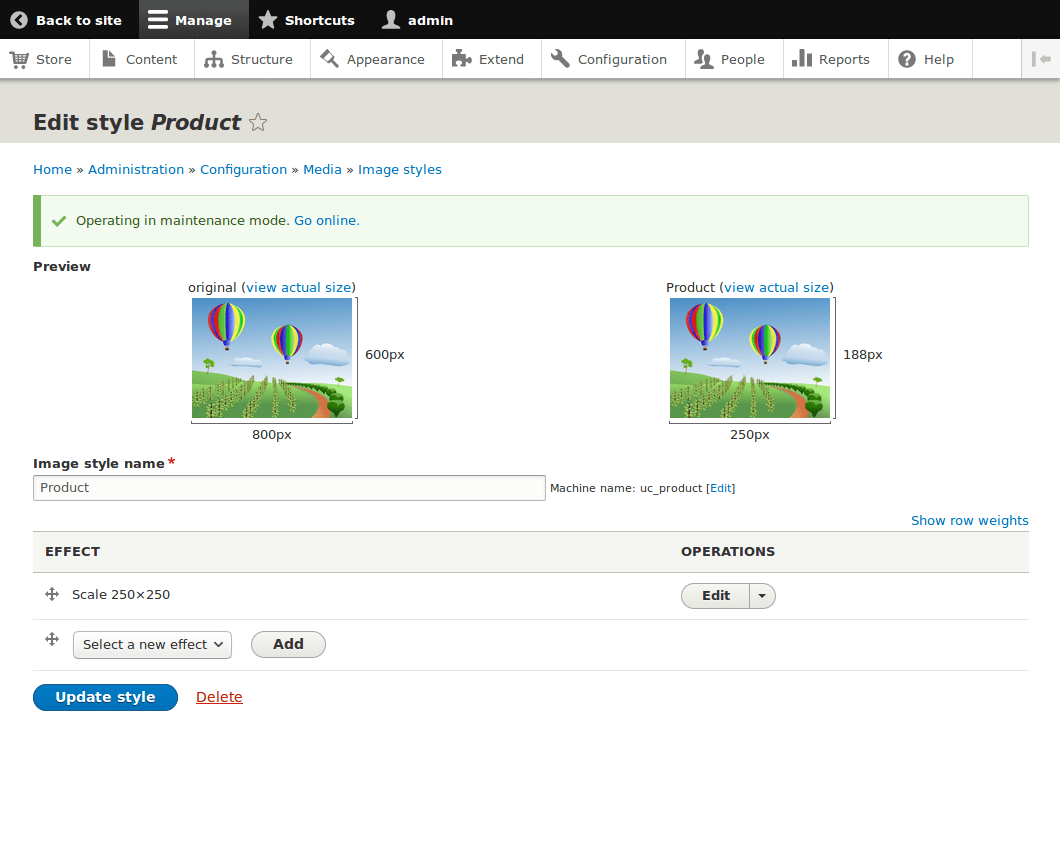Open Structure from its toolbar icon

pos(212,59)
